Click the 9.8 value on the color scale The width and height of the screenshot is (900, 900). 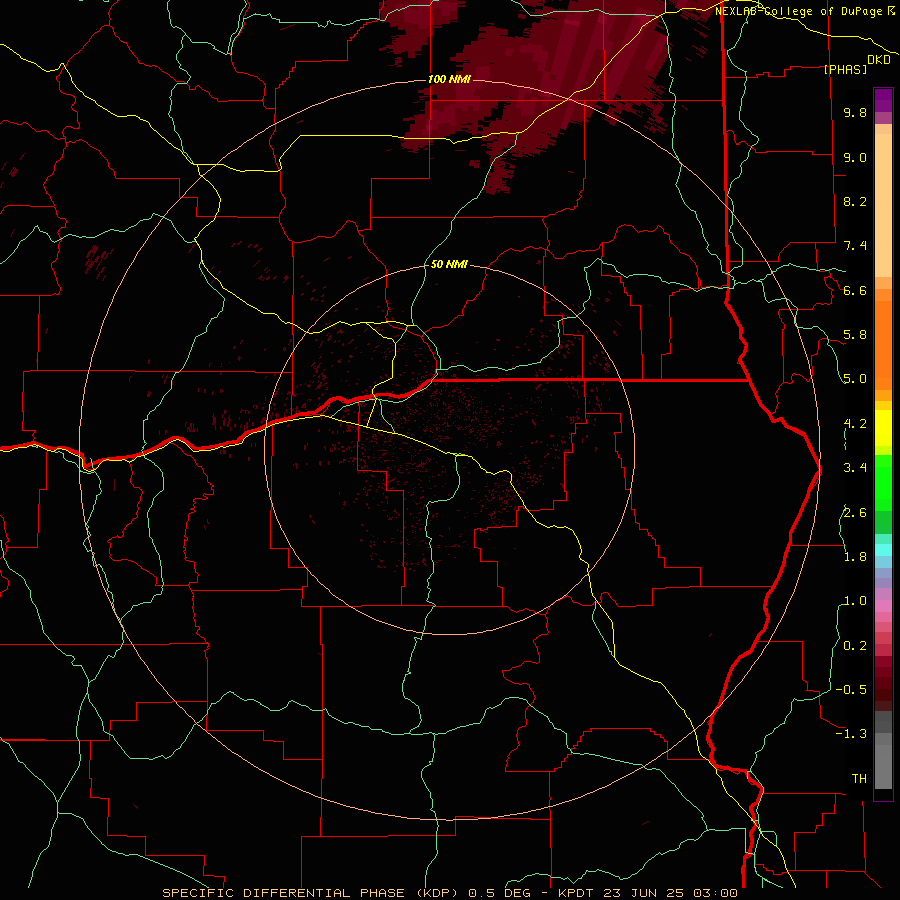[x=855, y=113]
